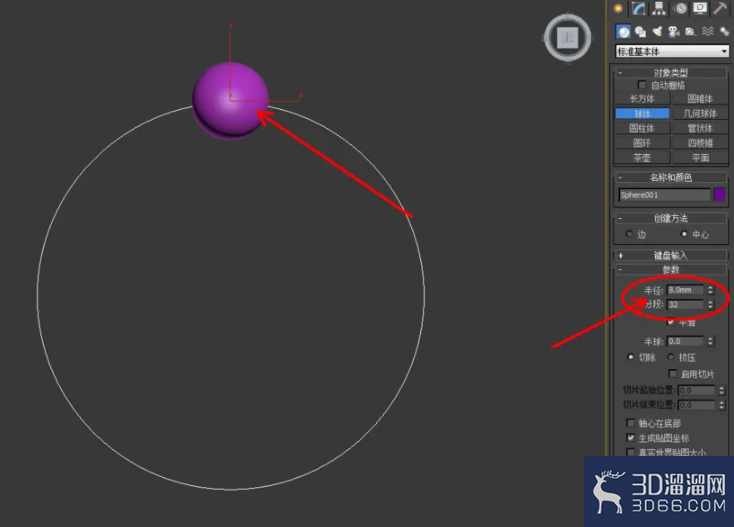Screen dimensions: 734x527
Task: Open the Create panel tab
Action: (x=618, y=8)
